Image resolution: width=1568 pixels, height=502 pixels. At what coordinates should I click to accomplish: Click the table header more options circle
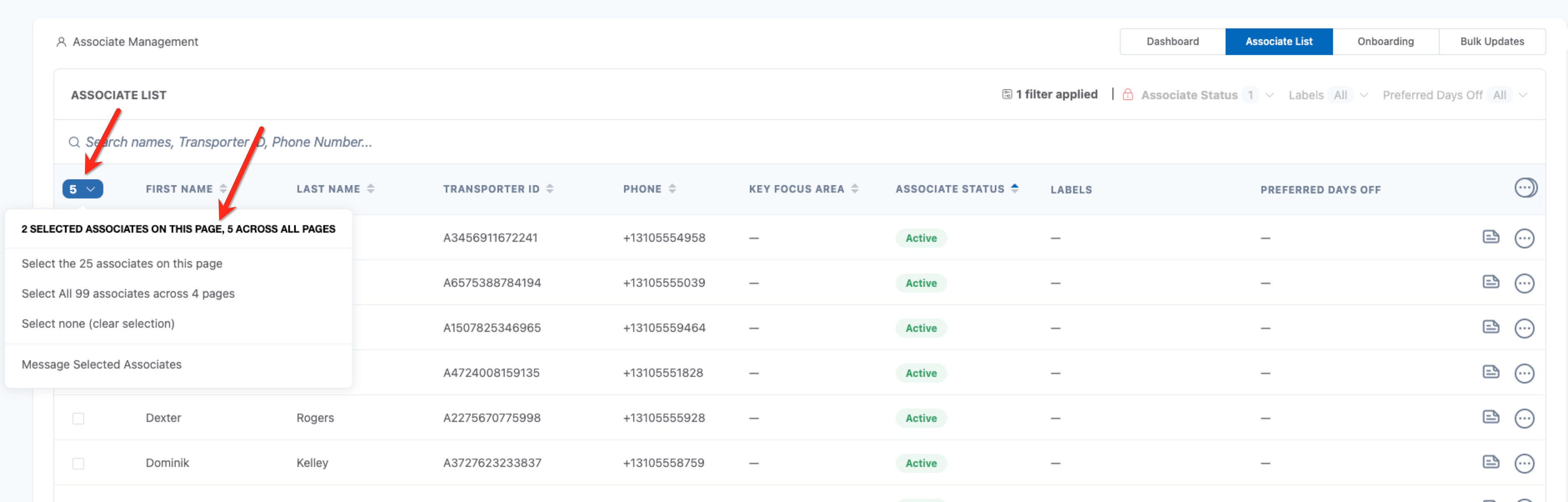point(1525,188)
